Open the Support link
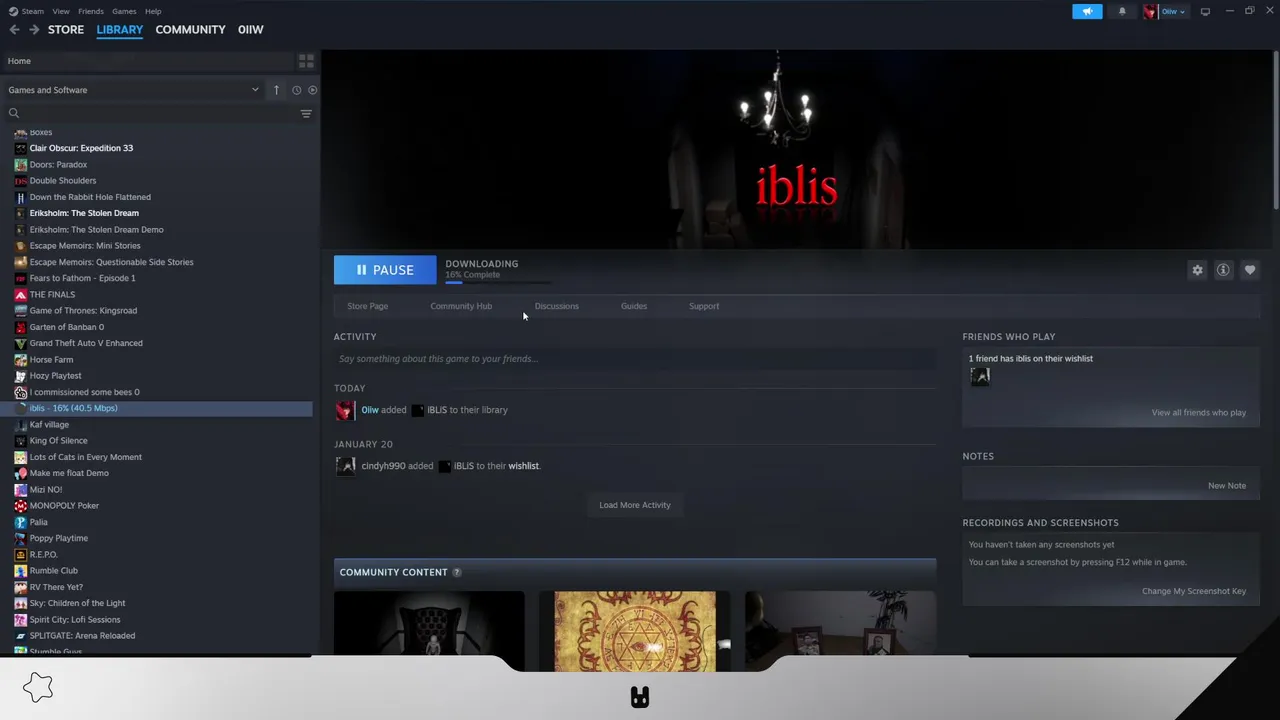 [704, 306]
